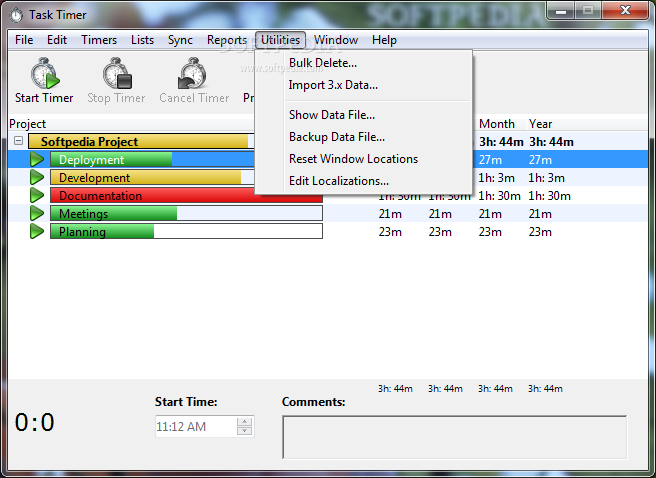
Task: Minimize the Task Timer window
Action: [x=561, y=10]
